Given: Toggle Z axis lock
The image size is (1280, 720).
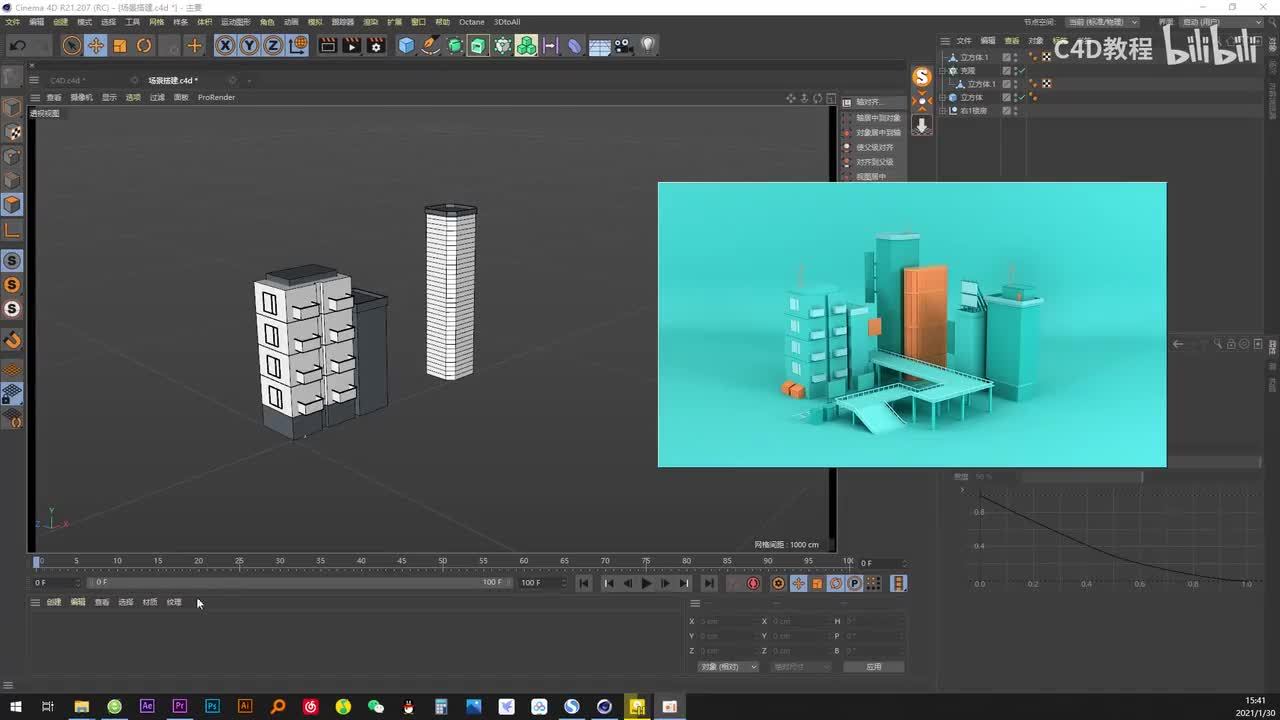Looking at the screenshot, I should (x=273, y=45).
